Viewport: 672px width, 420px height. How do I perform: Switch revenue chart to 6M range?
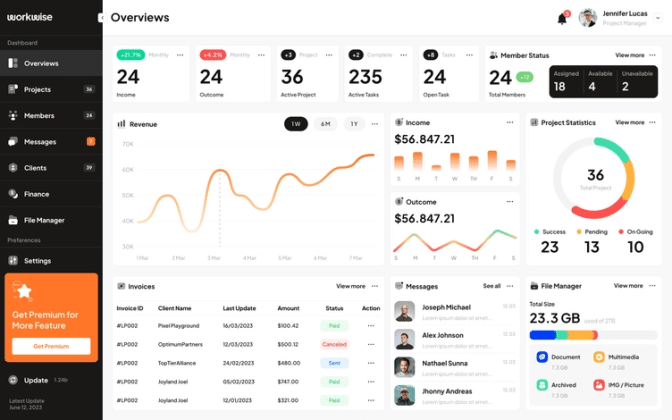[325, 124]
